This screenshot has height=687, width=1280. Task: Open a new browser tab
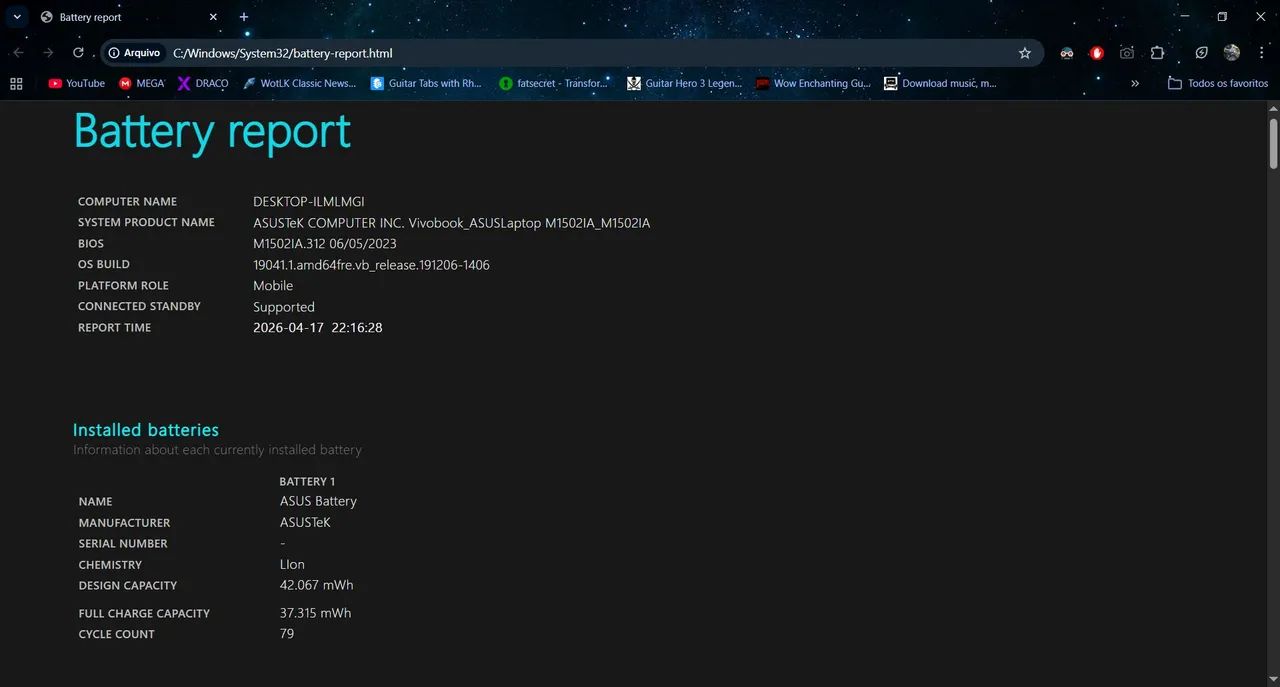pos(244,17)
